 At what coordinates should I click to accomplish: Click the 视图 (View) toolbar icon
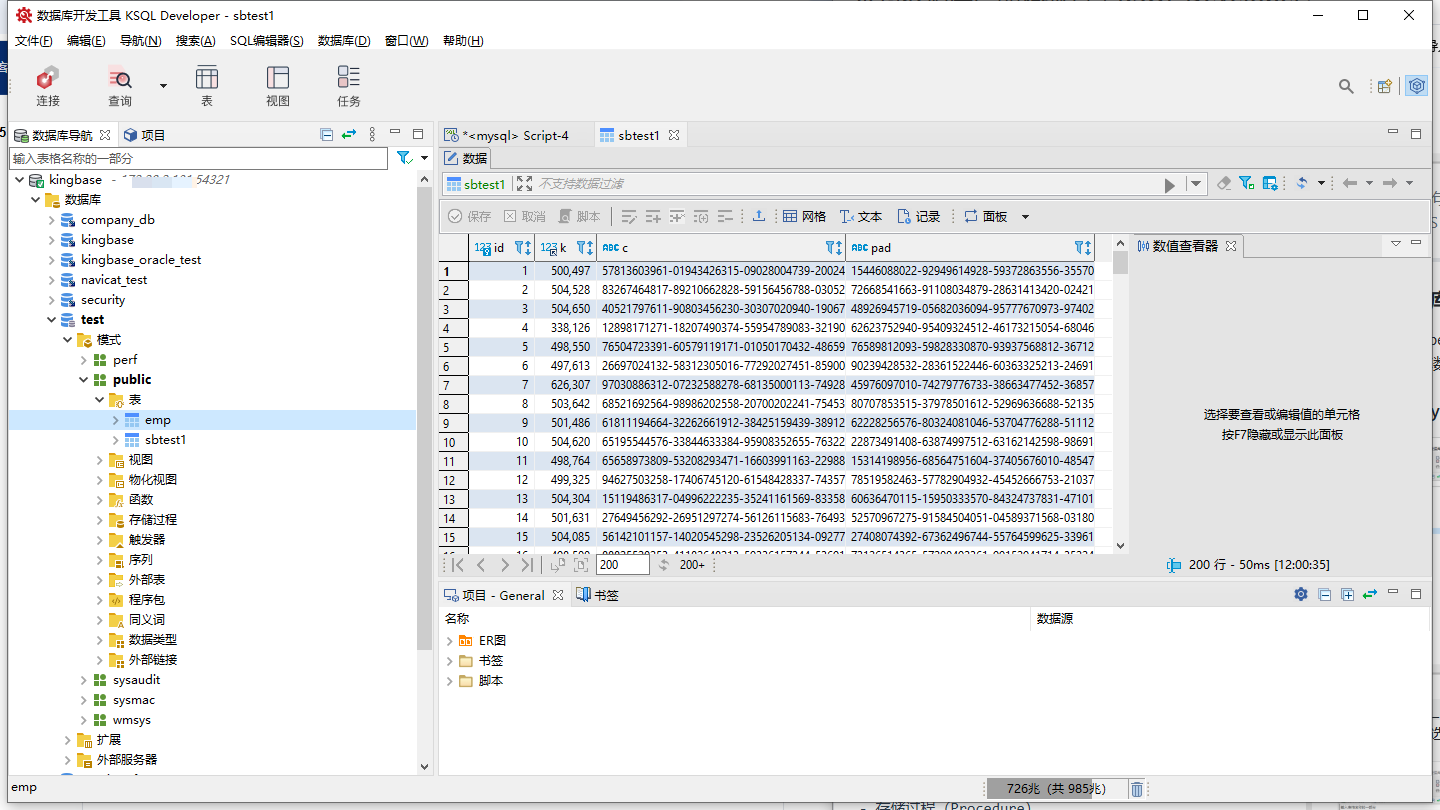click(277, 86)
